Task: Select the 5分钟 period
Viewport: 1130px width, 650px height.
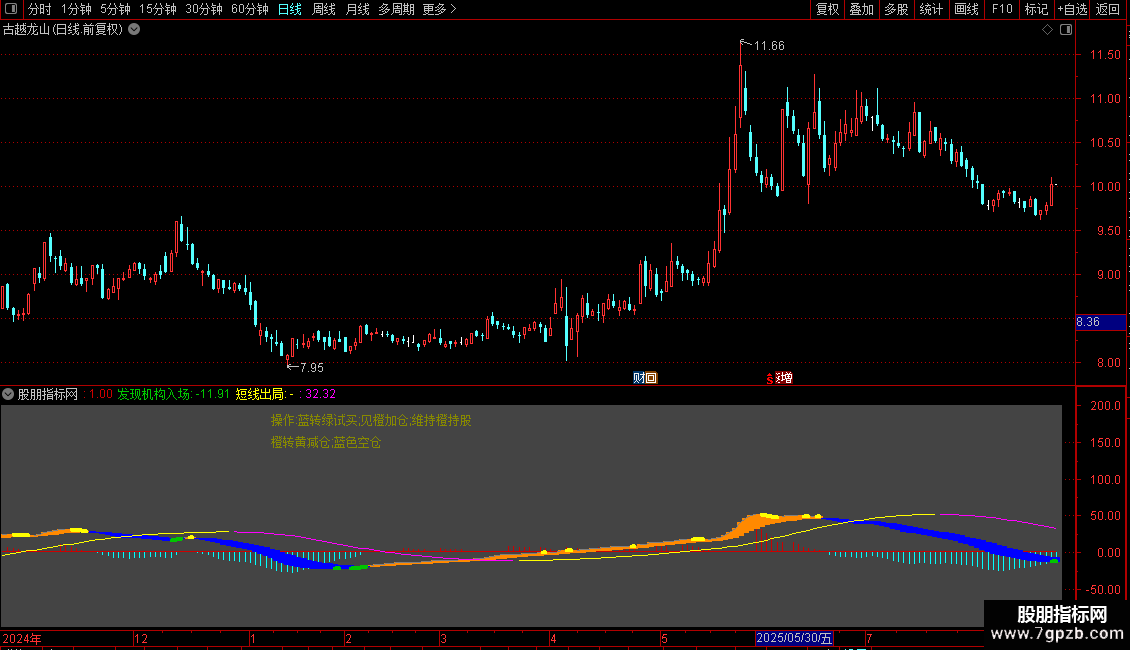Action: click(115, 9)
